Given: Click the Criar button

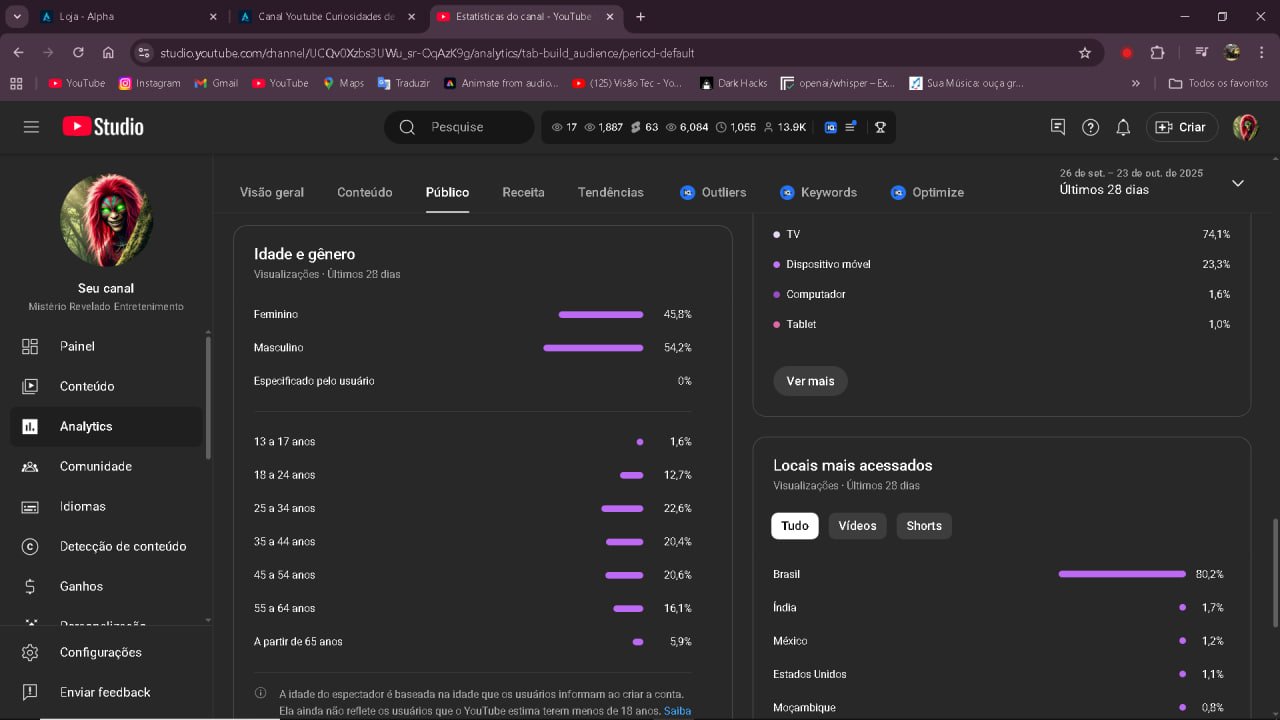Looking at the screenshot, I should pos(1182,127).
